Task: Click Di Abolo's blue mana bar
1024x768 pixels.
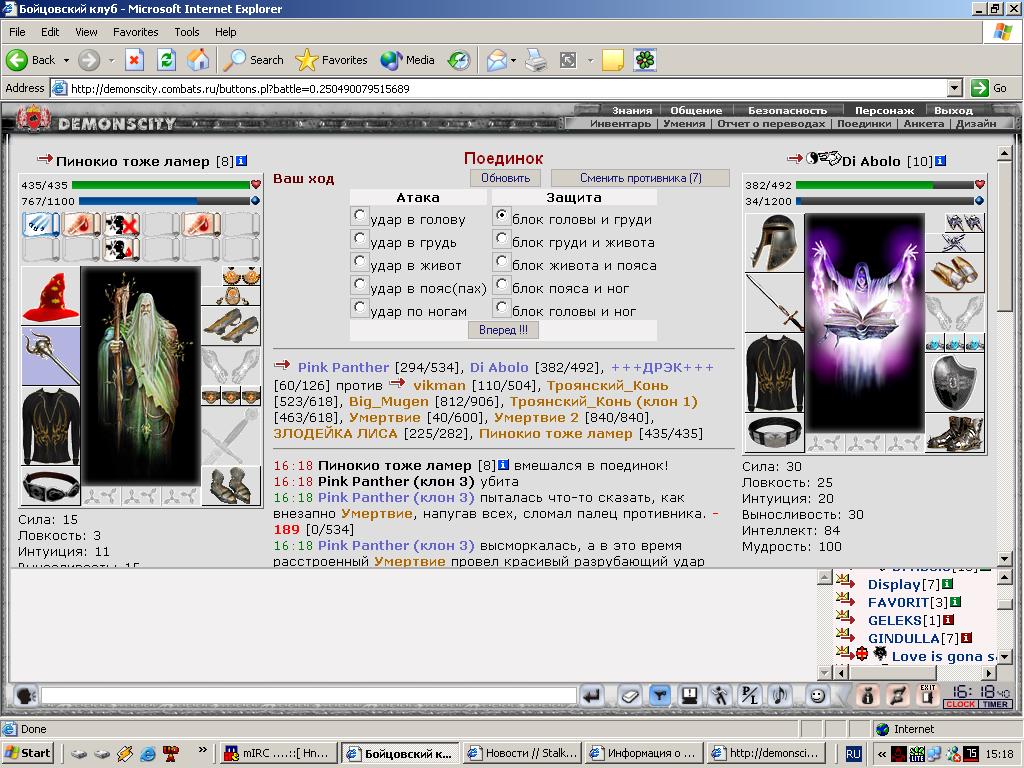Action: 887,201
